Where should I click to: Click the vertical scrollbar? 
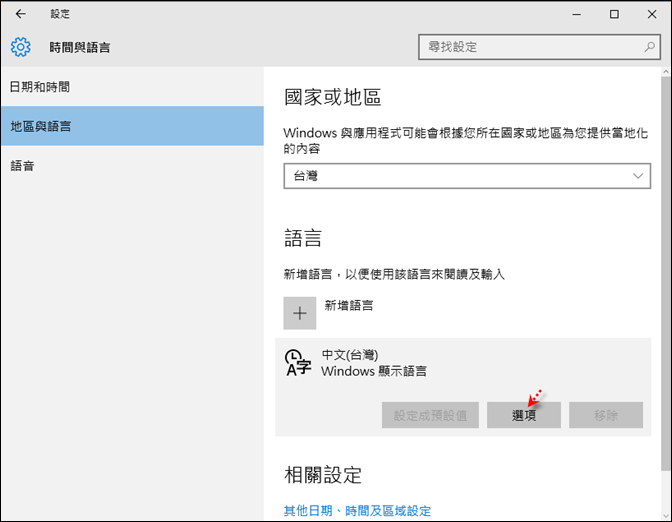[666, 272]
